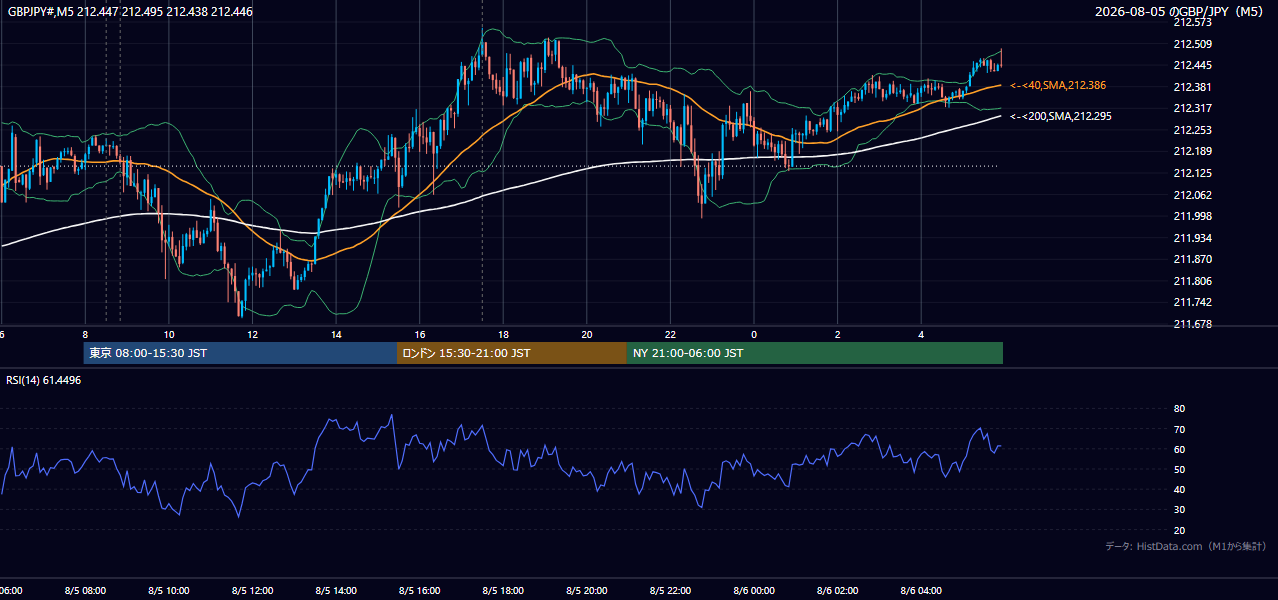Click the RSI(14) 61.4496 indicator label

tap(44, 380)
